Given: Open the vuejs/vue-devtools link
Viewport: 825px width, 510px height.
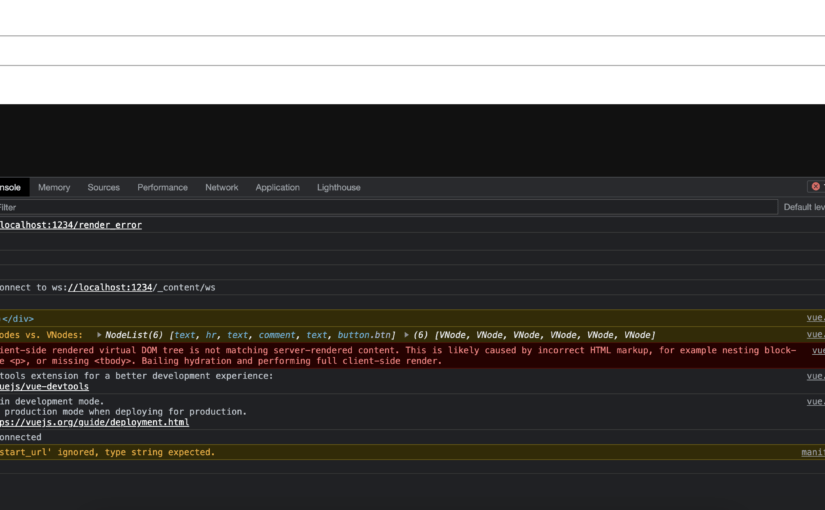Looking at the screenshot, I should coord(44,386).
